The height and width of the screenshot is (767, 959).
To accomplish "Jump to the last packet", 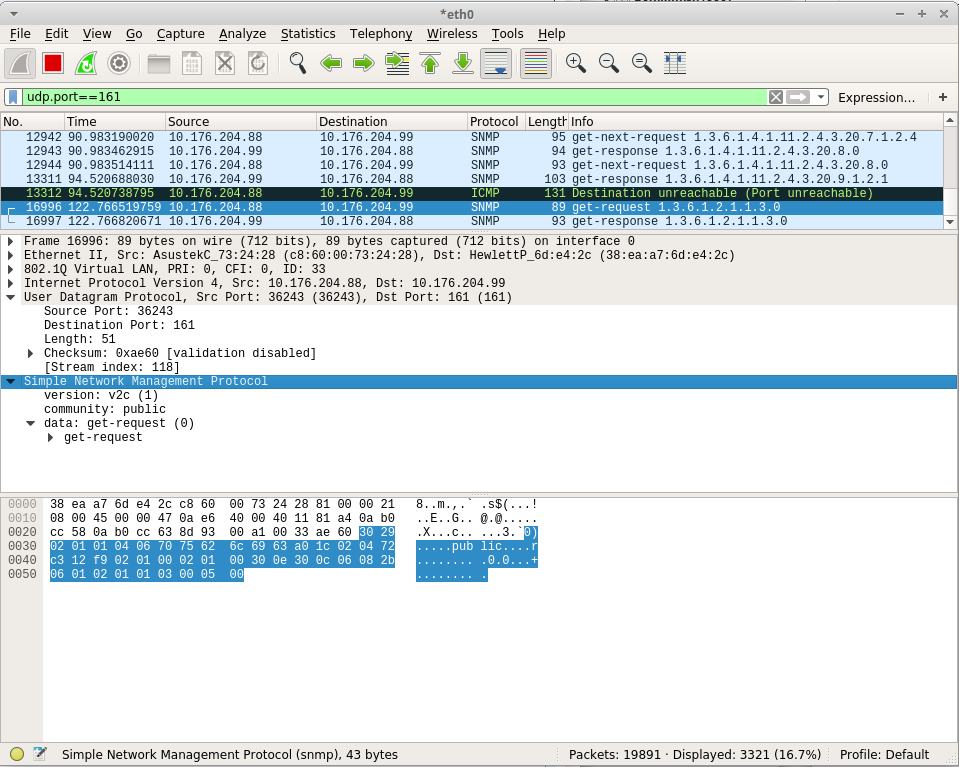I will tap(463, 63).
